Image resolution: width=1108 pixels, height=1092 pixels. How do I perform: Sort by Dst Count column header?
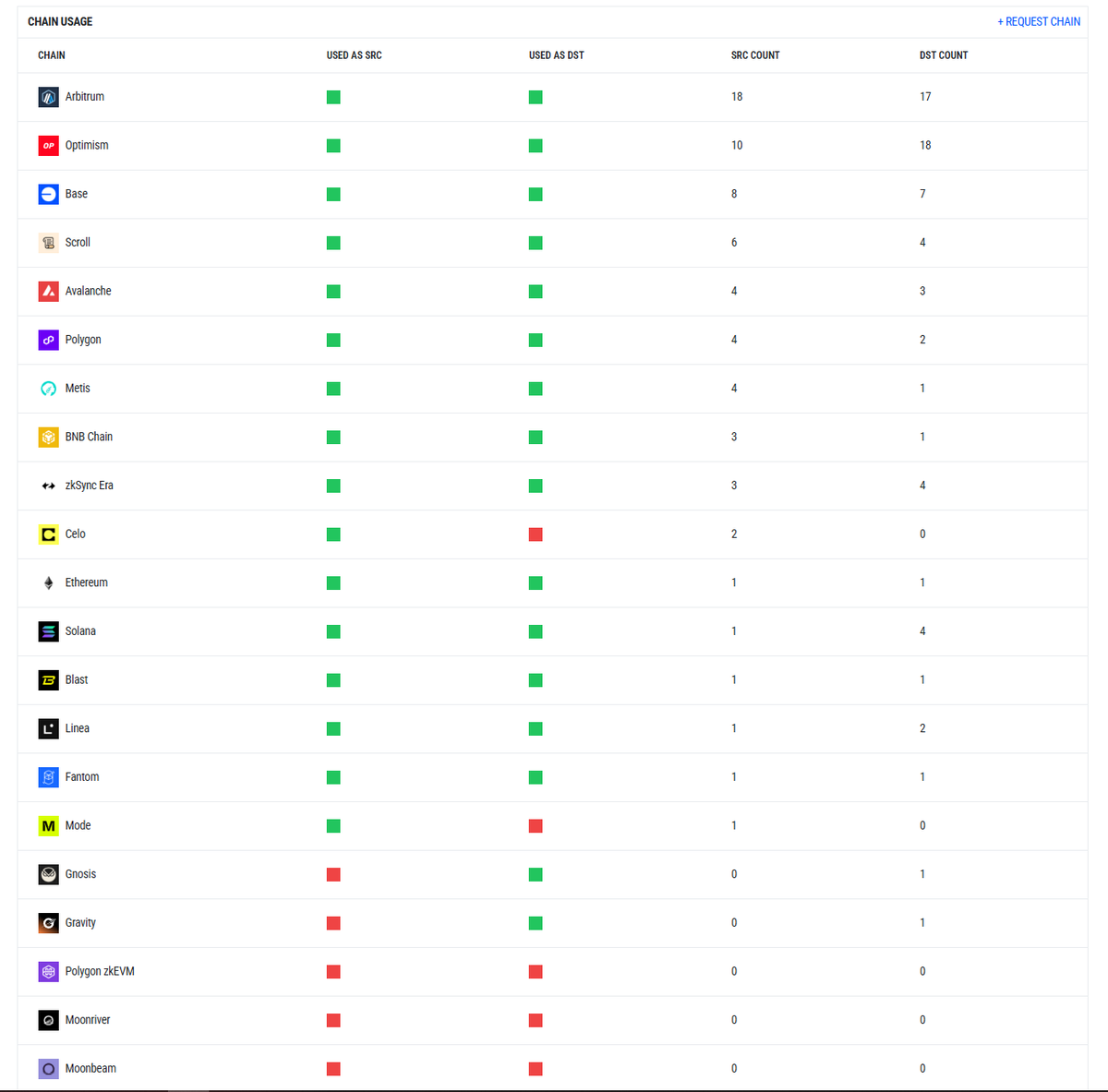pos(944,55)
